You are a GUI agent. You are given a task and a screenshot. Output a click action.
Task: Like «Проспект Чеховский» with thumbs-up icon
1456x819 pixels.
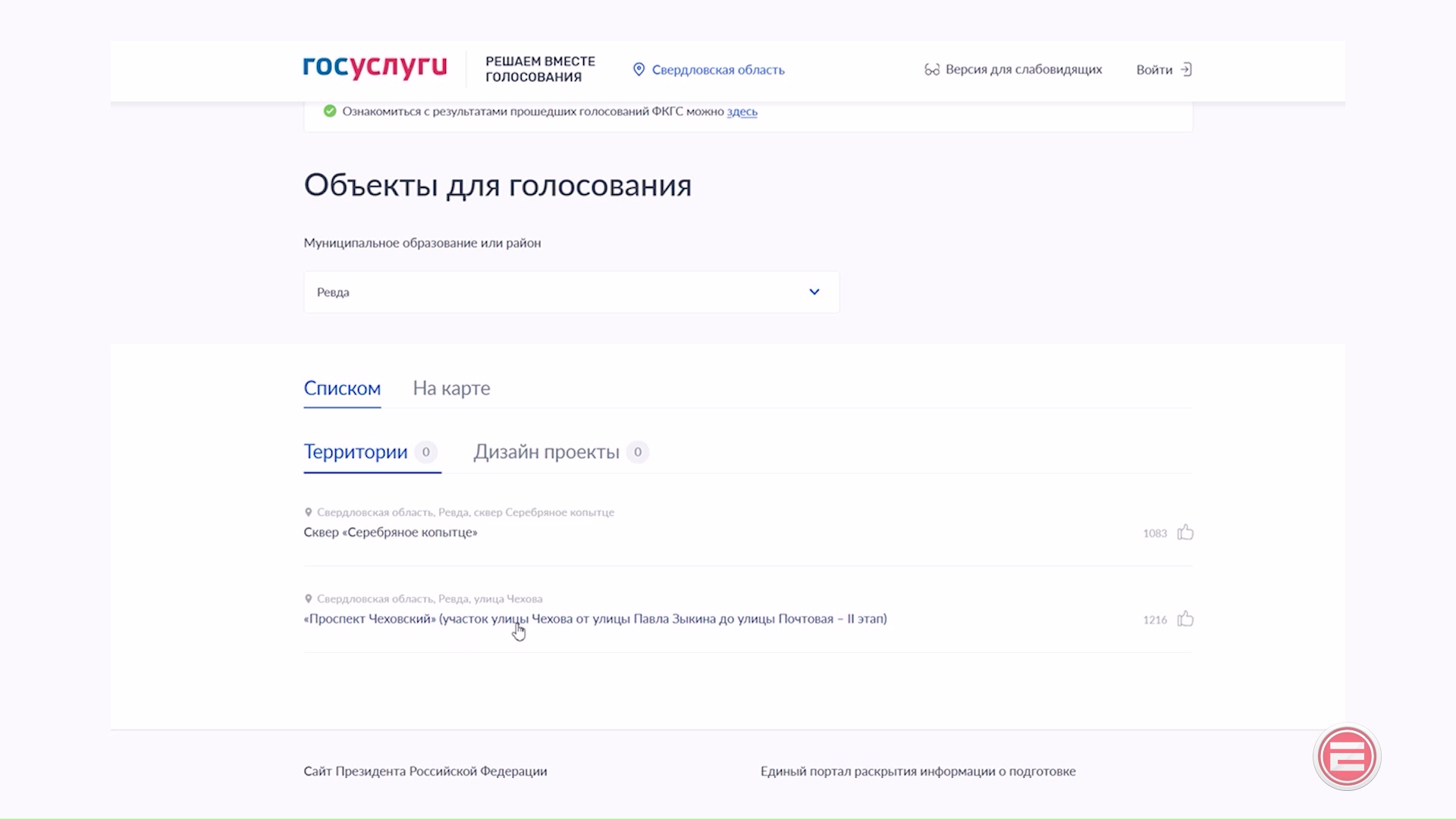click(x=1185, y=619)
